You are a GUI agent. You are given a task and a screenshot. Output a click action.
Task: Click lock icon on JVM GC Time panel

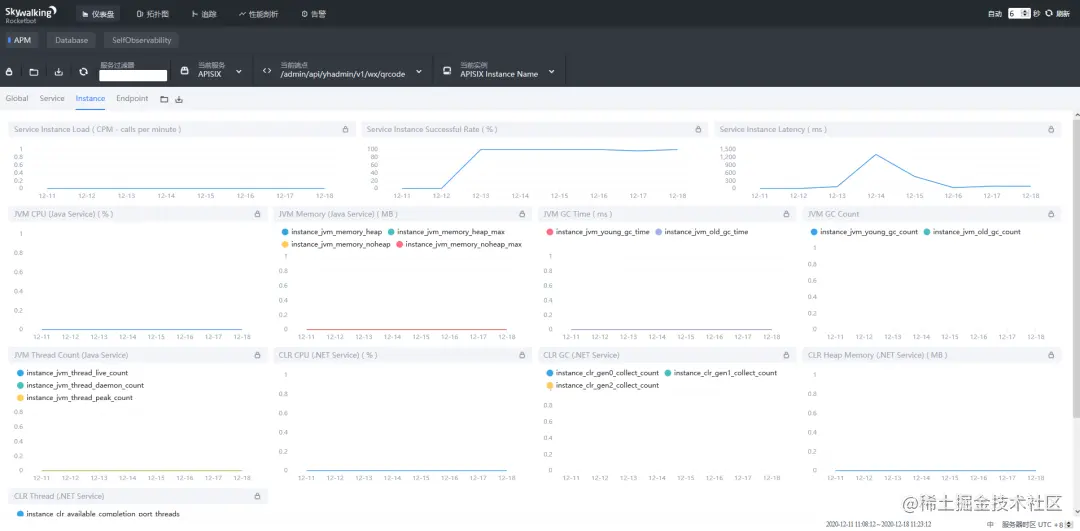point(786,214)
